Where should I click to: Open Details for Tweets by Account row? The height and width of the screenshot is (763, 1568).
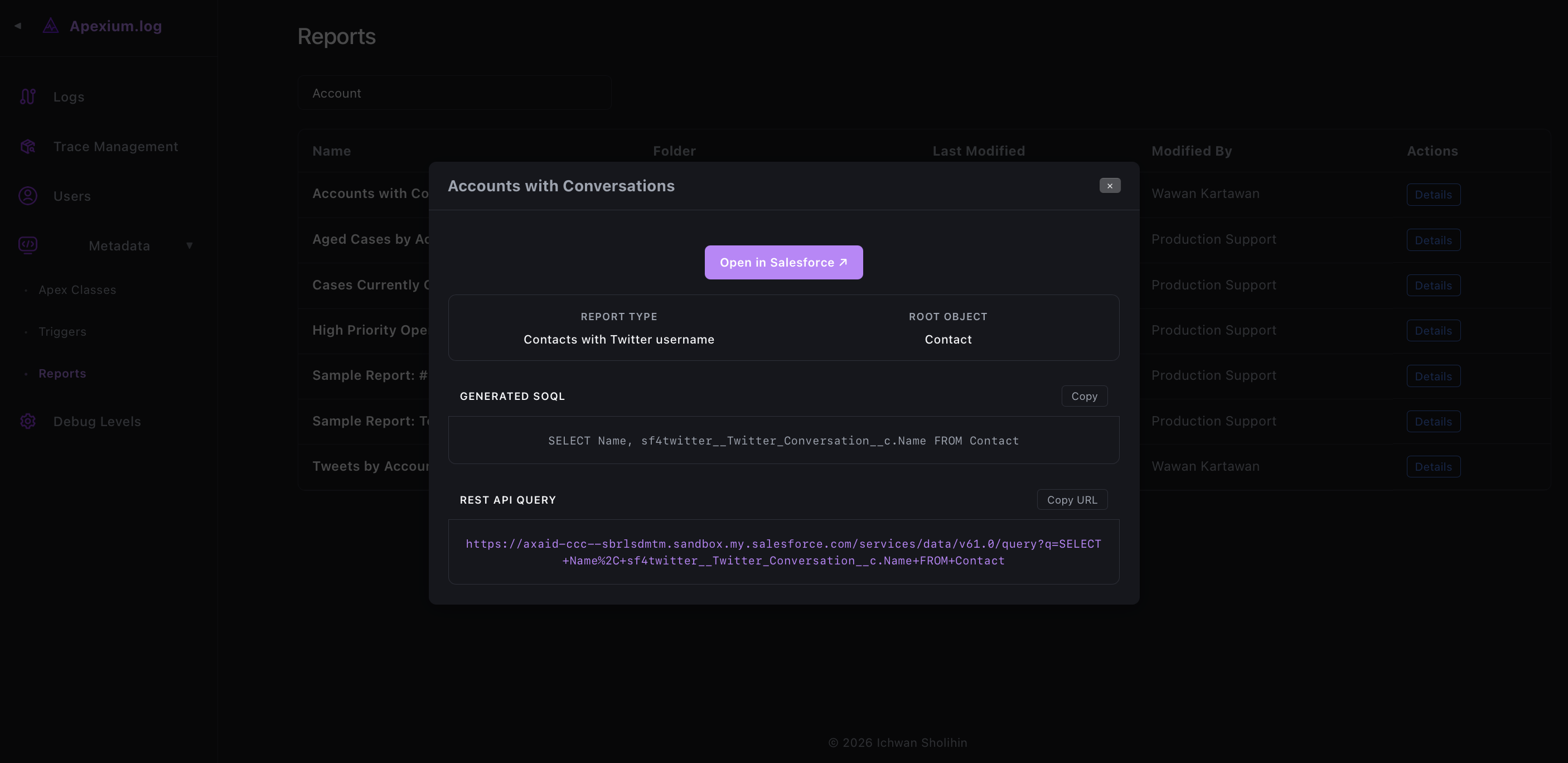(1433, 466)
